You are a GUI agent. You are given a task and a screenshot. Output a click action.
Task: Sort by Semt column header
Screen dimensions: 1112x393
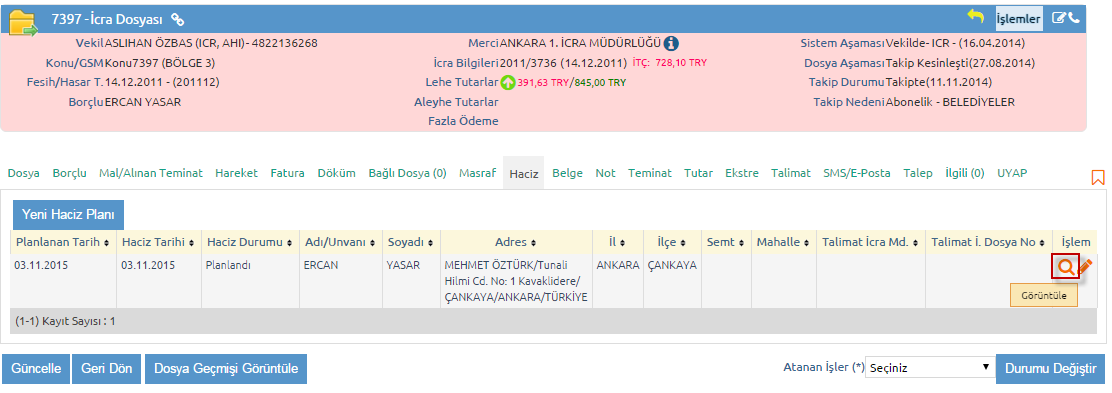[726, 243]
